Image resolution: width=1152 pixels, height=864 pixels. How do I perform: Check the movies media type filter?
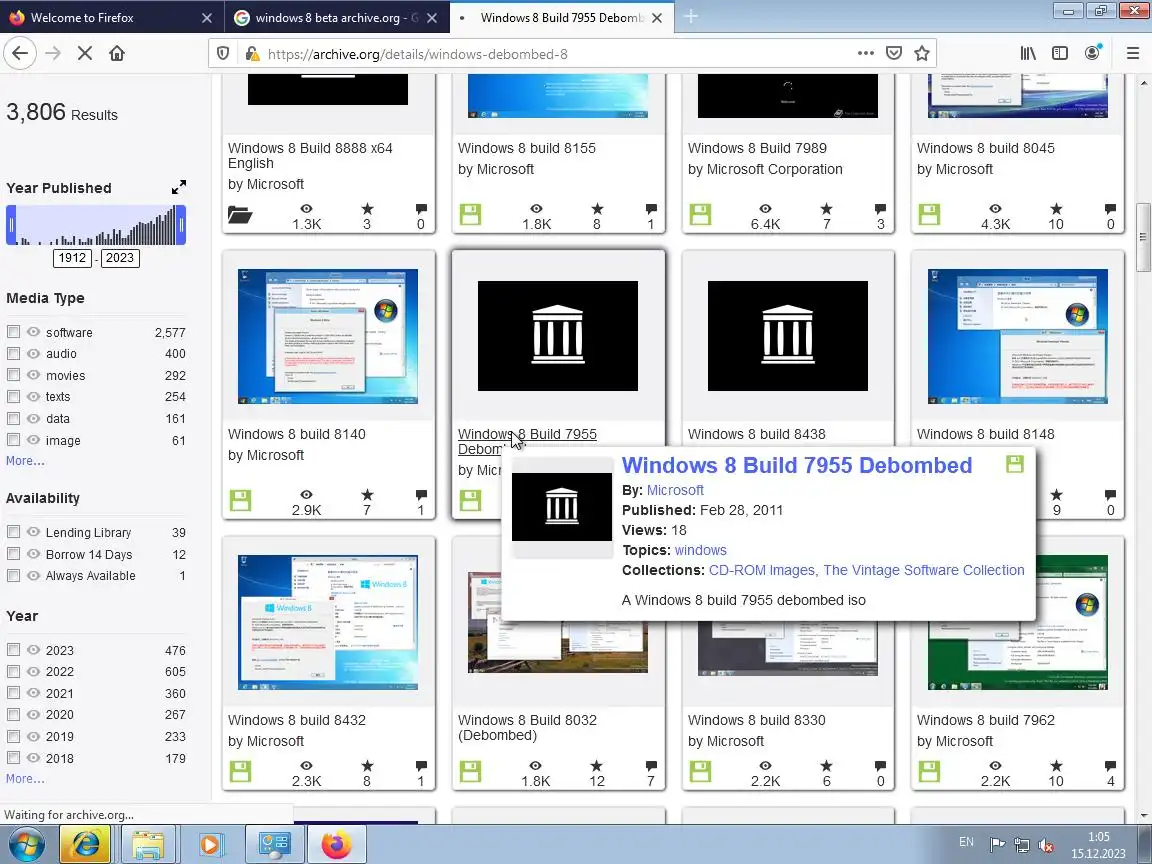(x=13, y=375)
